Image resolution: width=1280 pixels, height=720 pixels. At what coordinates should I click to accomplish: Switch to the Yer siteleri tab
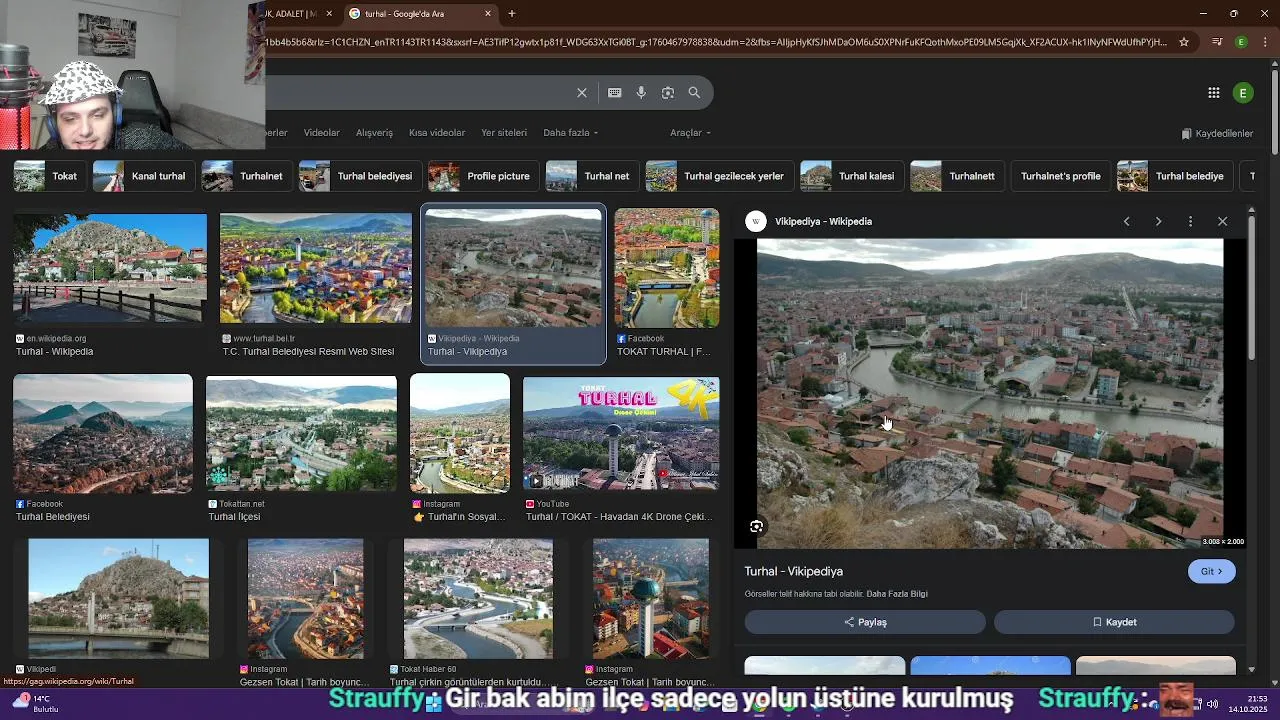[x=504, y=133]
